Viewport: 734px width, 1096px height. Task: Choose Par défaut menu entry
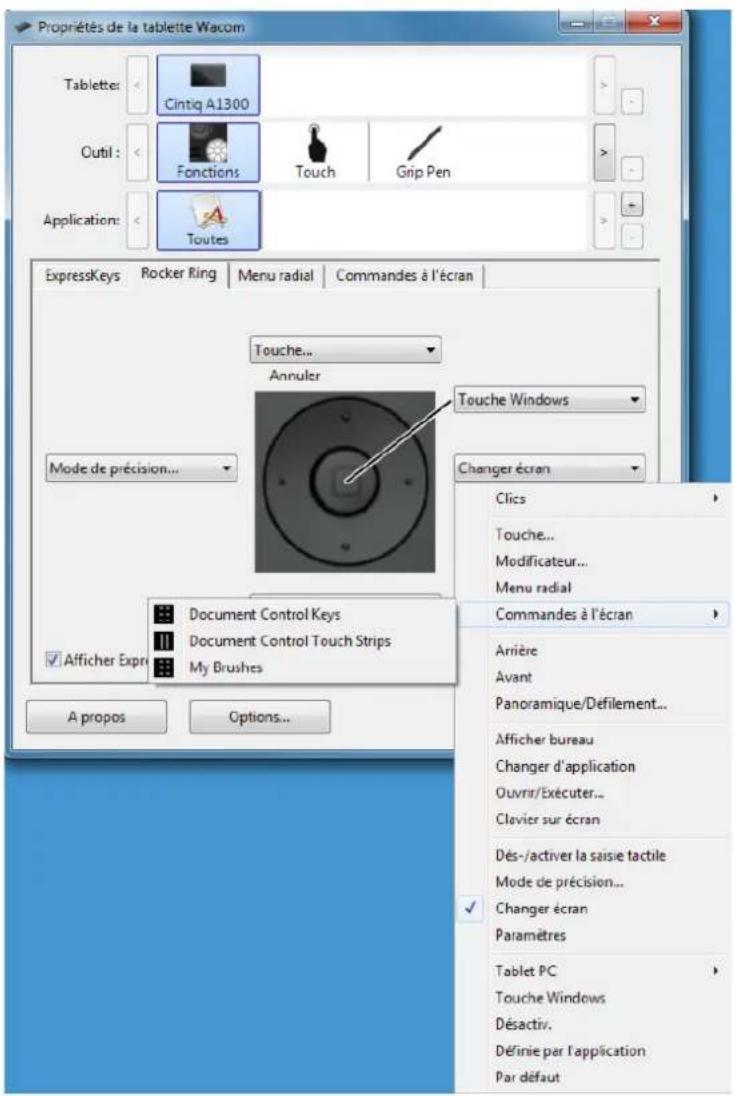tap(593, 1077)
